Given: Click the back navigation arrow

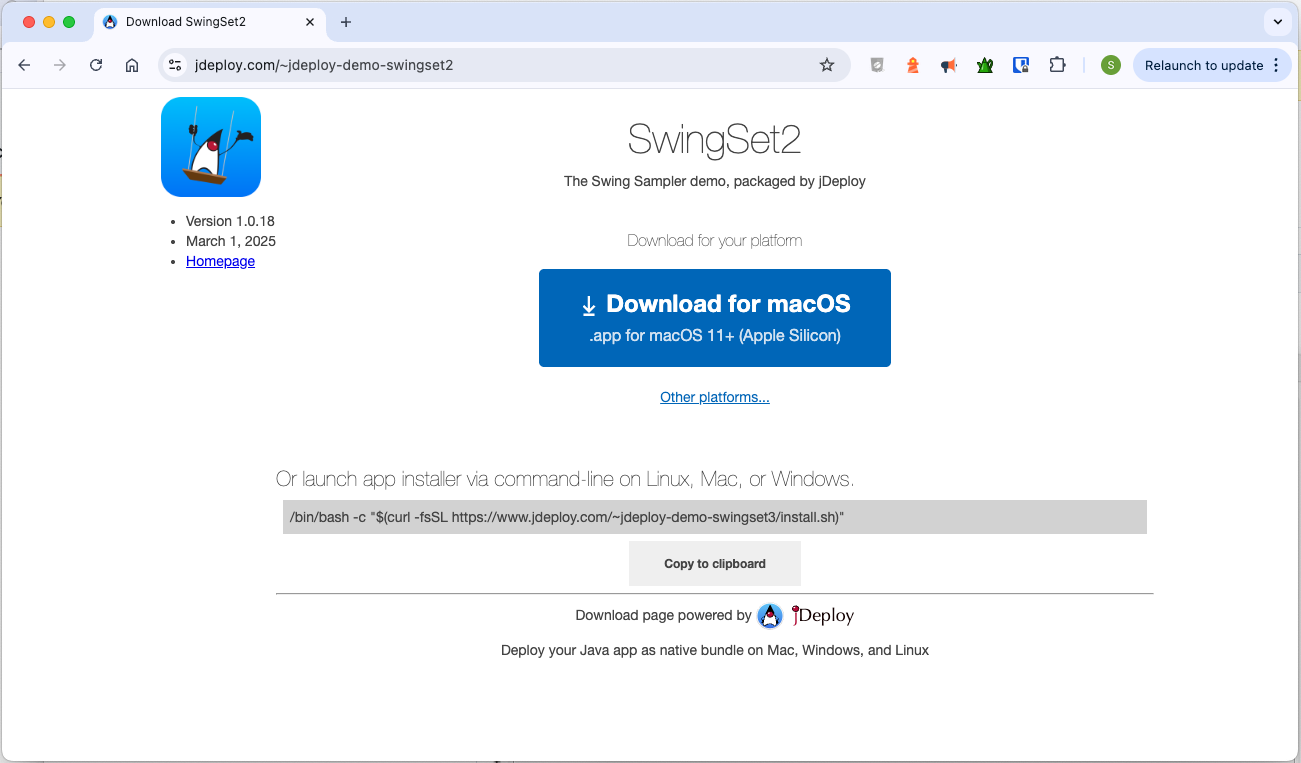Looking at the screenshot, I should coord(24,65).
